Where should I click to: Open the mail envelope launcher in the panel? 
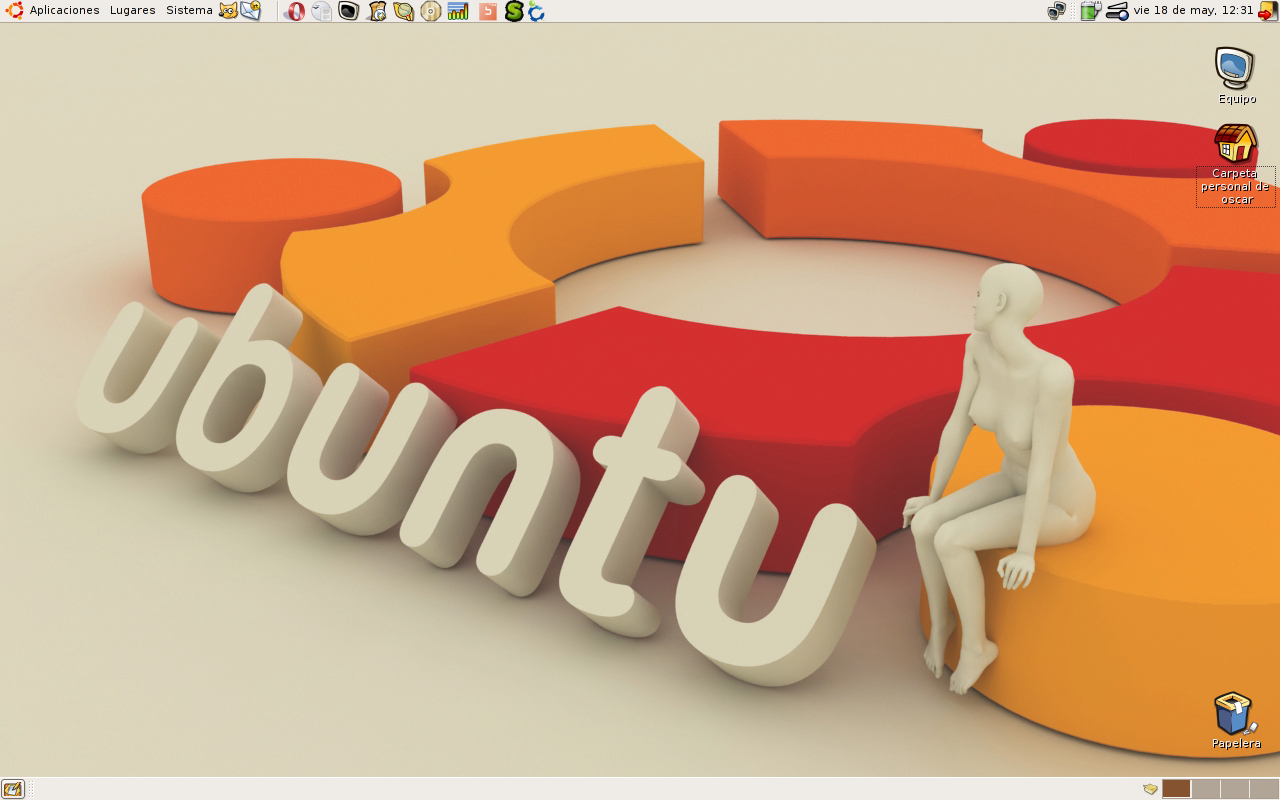pyautogui.click(x=250, y=11)
